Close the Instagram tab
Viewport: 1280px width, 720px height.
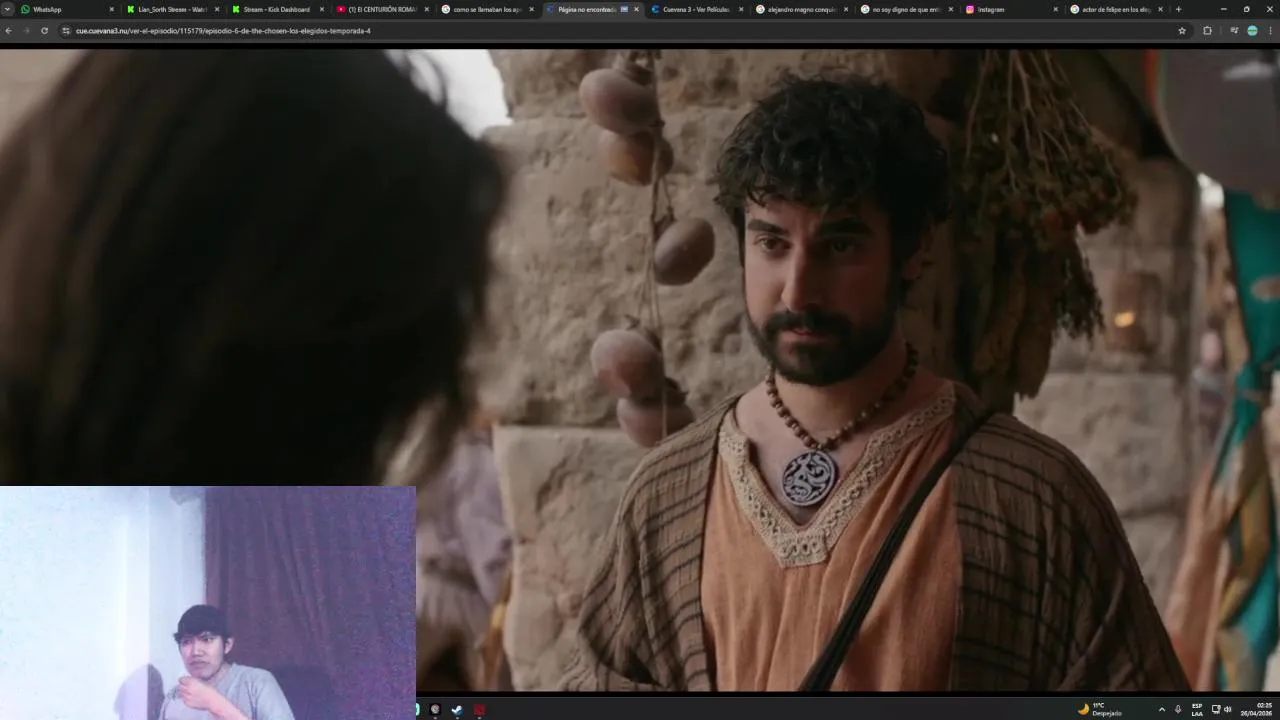pyautogui.click(x=1055, y=9)
